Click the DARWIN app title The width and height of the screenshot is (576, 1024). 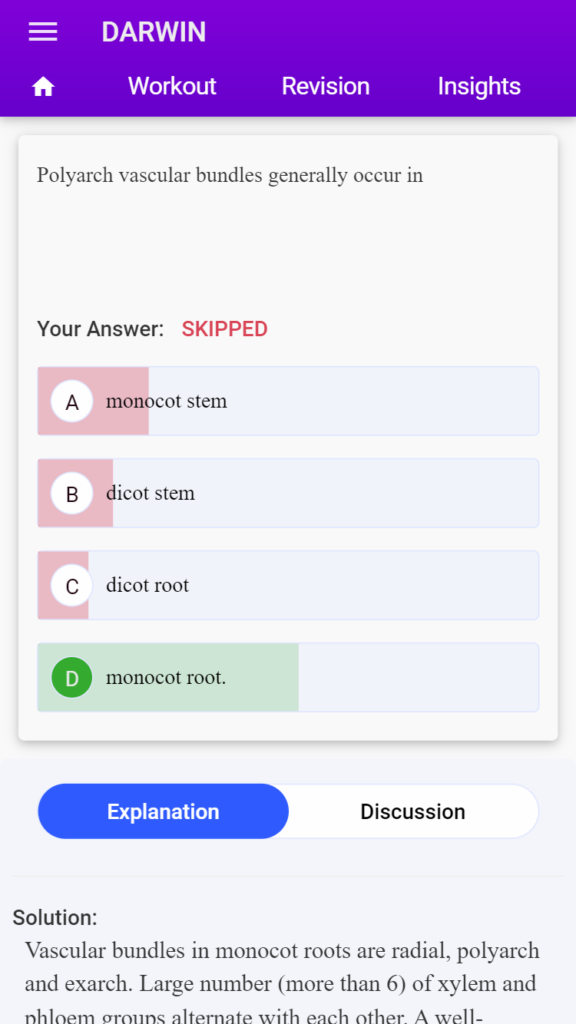(x=153, y=32)
